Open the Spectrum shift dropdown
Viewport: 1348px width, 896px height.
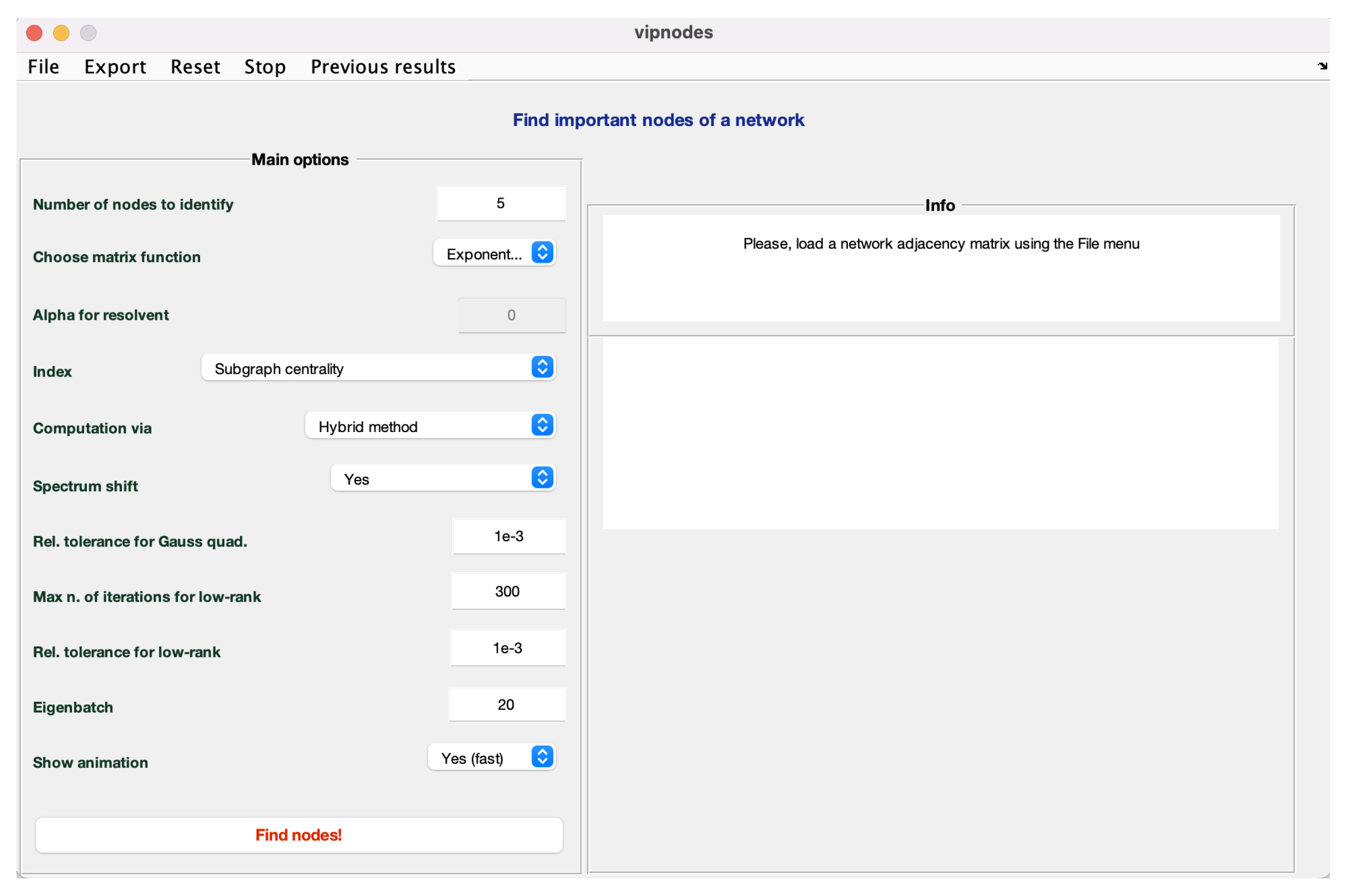[x=443, y=478]
